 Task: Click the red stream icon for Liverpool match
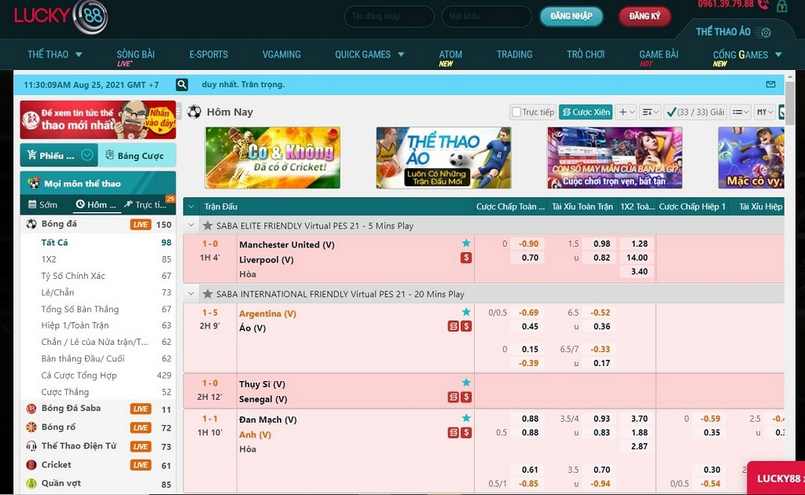466,258
